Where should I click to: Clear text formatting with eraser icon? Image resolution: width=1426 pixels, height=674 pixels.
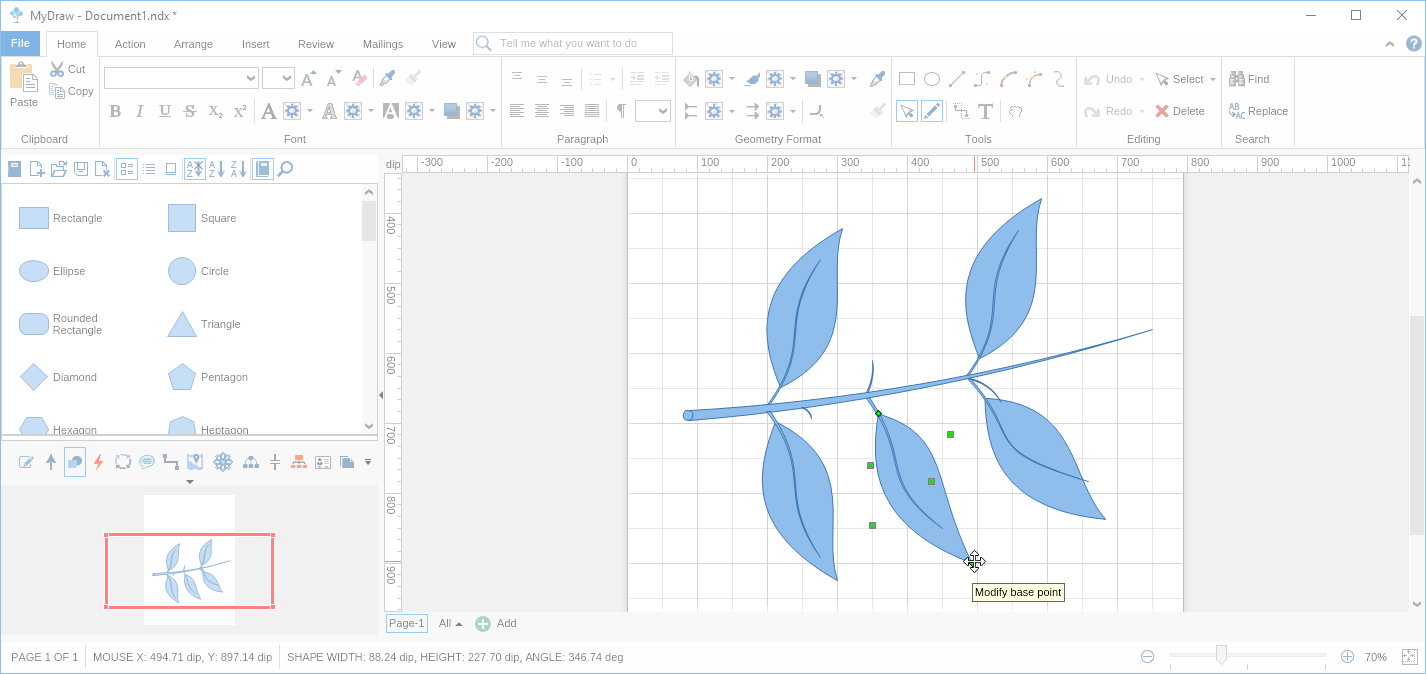(x=360, y=78)
